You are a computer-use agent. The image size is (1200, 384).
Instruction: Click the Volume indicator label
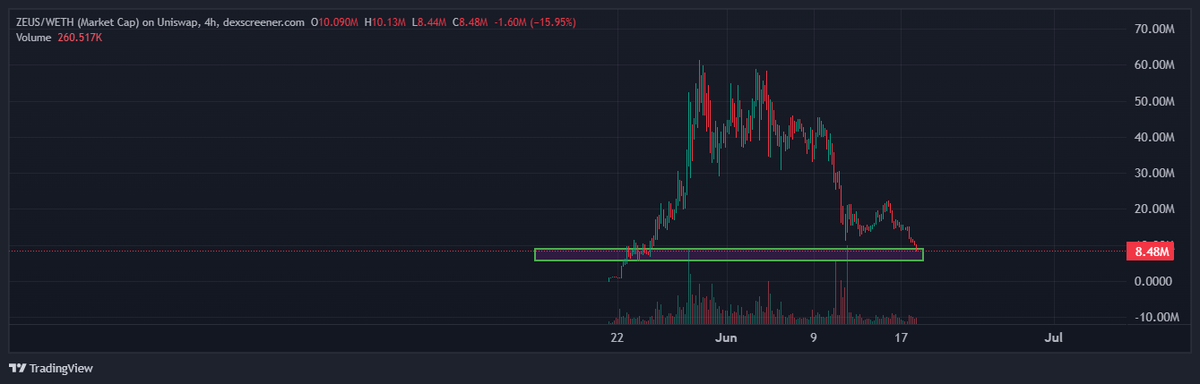point(33,37)
